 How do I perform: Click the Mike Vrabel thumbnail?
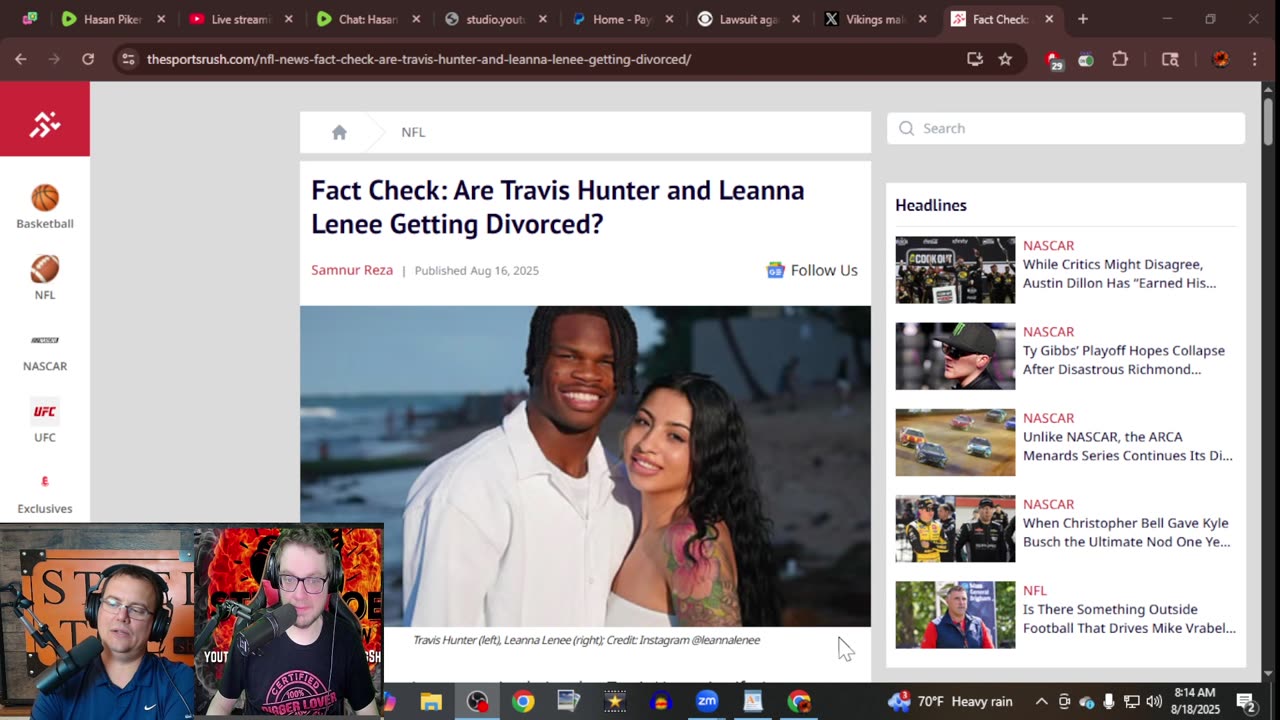955,614
